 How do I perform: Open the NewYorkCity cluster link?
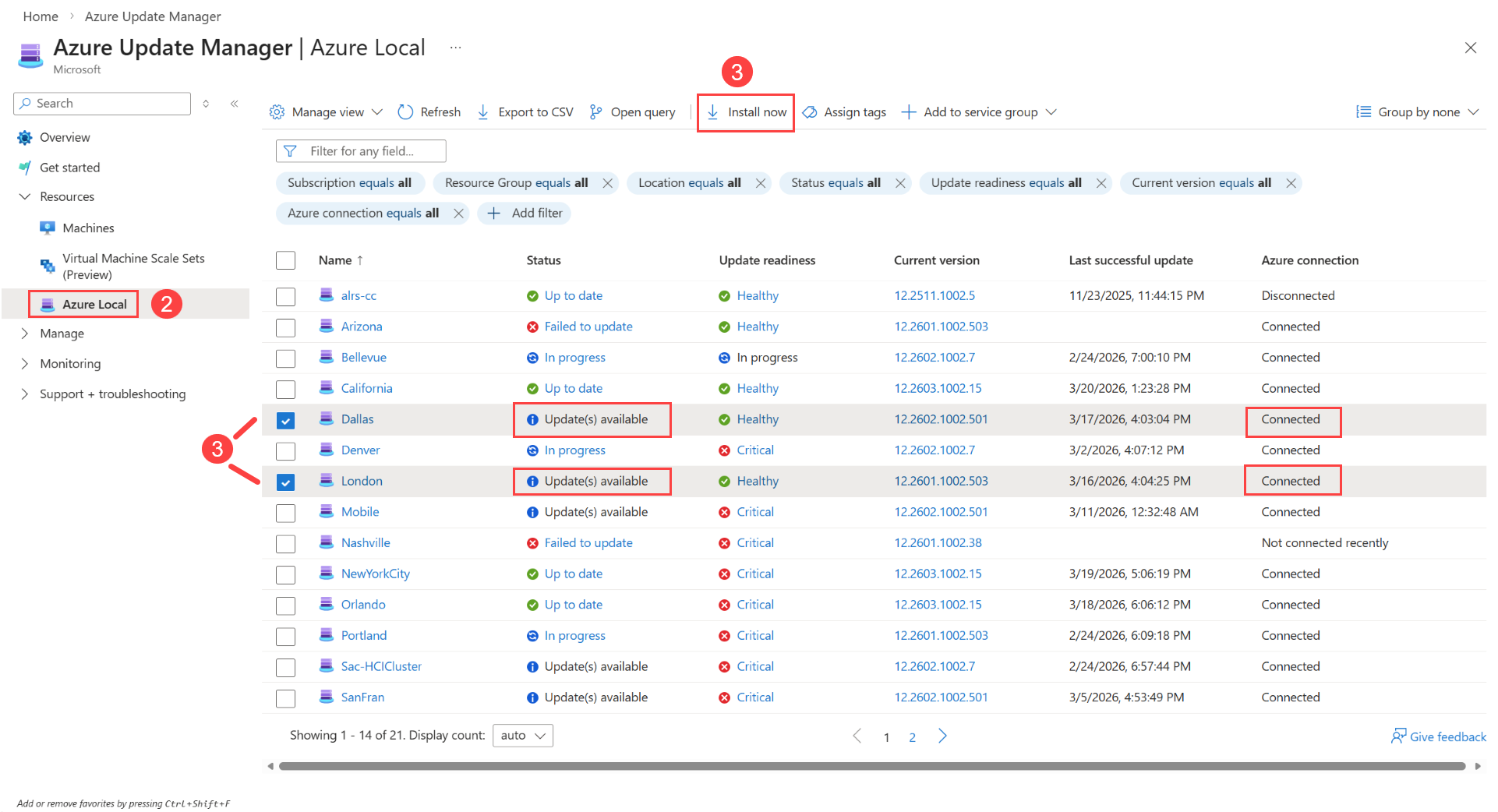coord(376,574)
